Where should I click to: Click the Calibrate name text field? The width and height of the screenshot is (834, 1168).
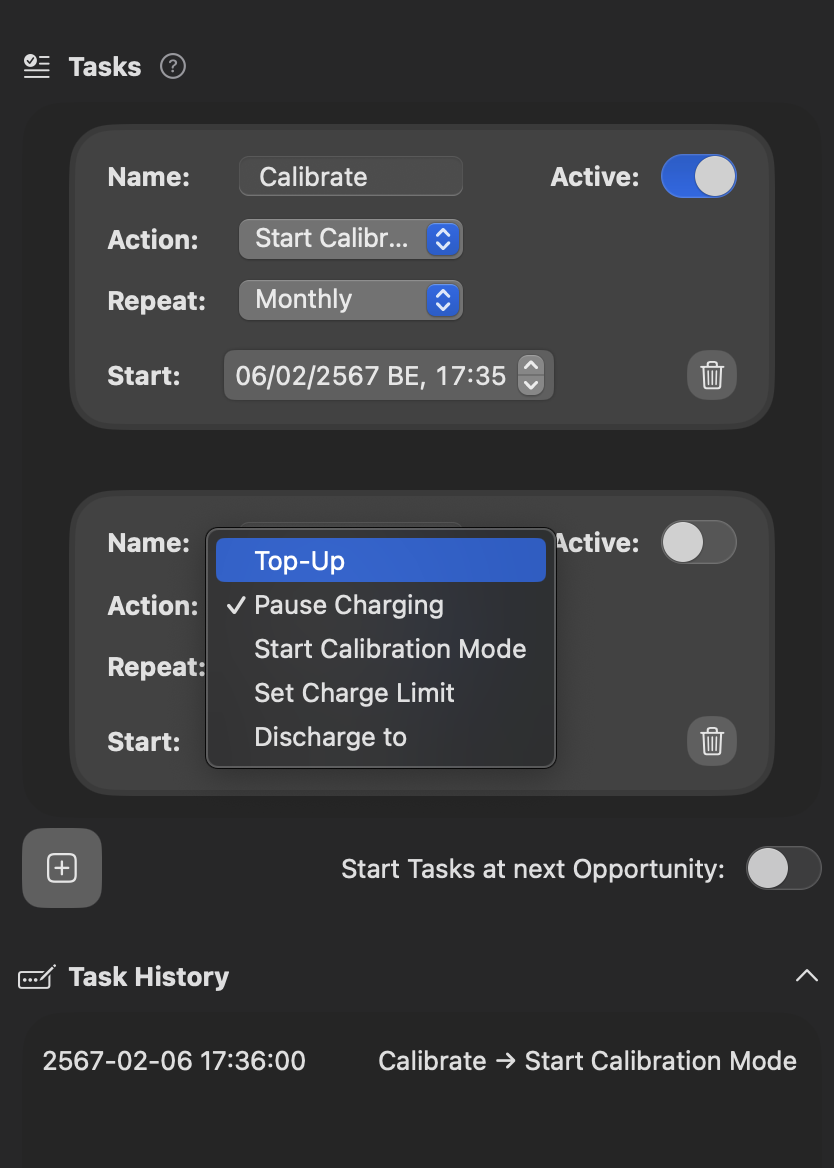350,177
